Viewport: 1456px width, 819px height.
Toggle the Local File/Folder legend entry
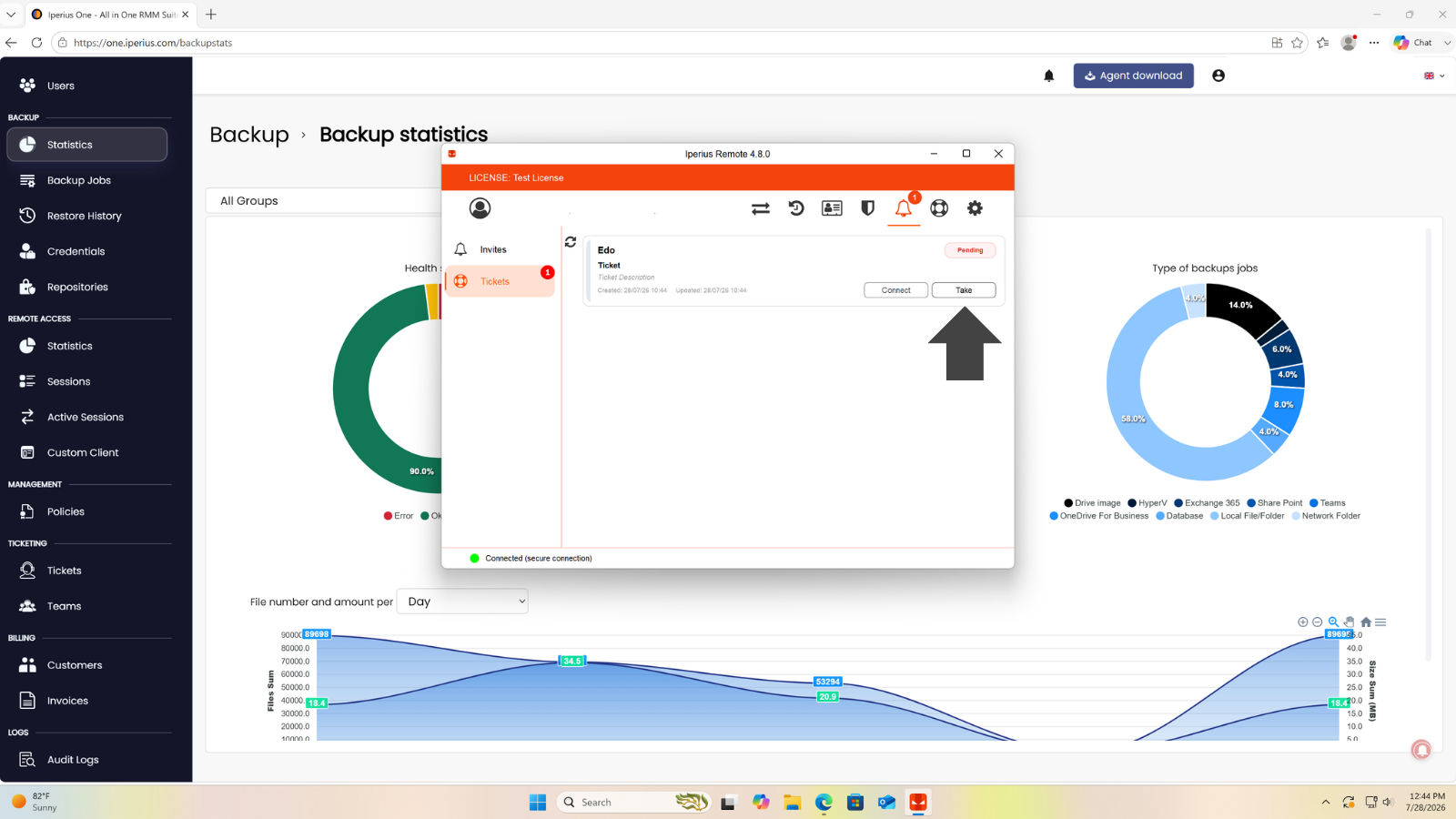[1247, 516]
